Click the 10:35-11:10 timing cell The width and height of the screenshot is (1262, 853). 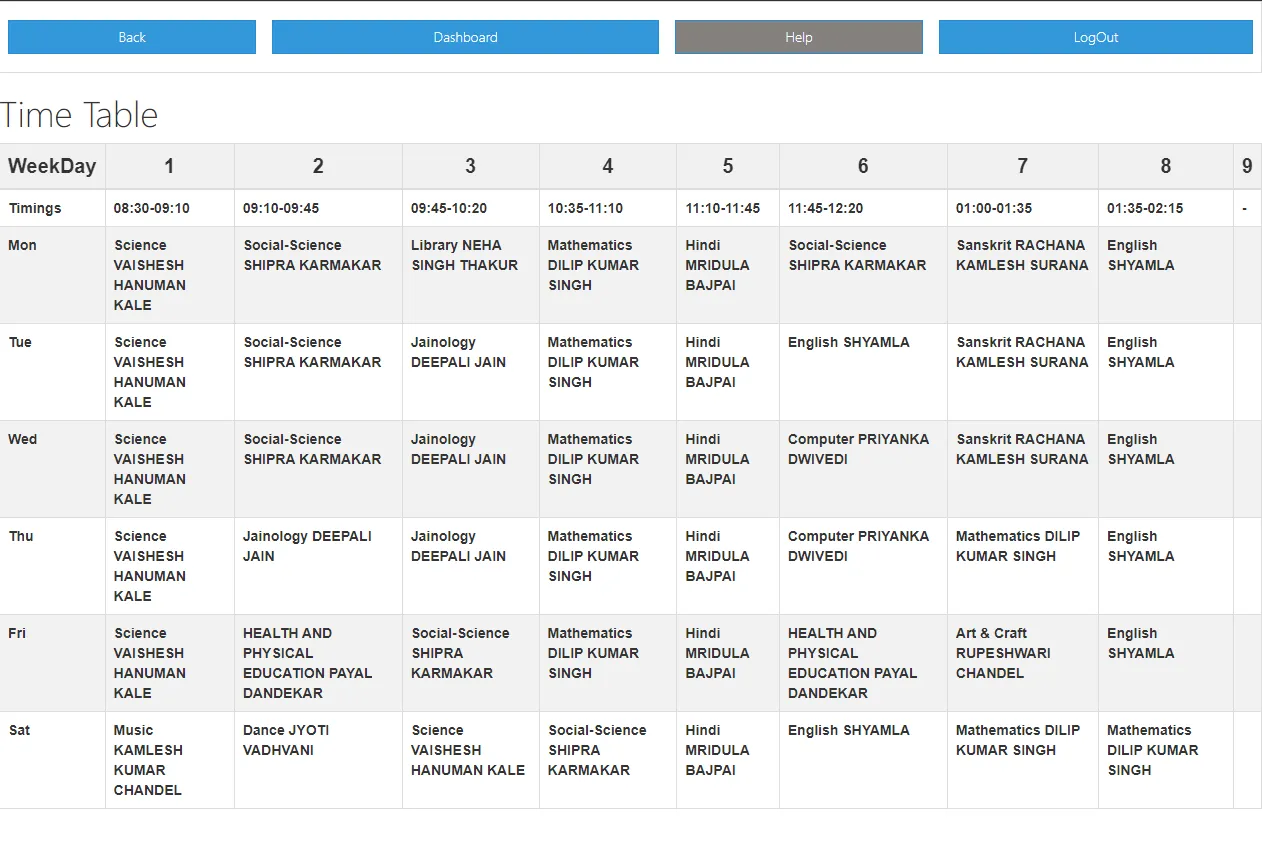(608, 208)
